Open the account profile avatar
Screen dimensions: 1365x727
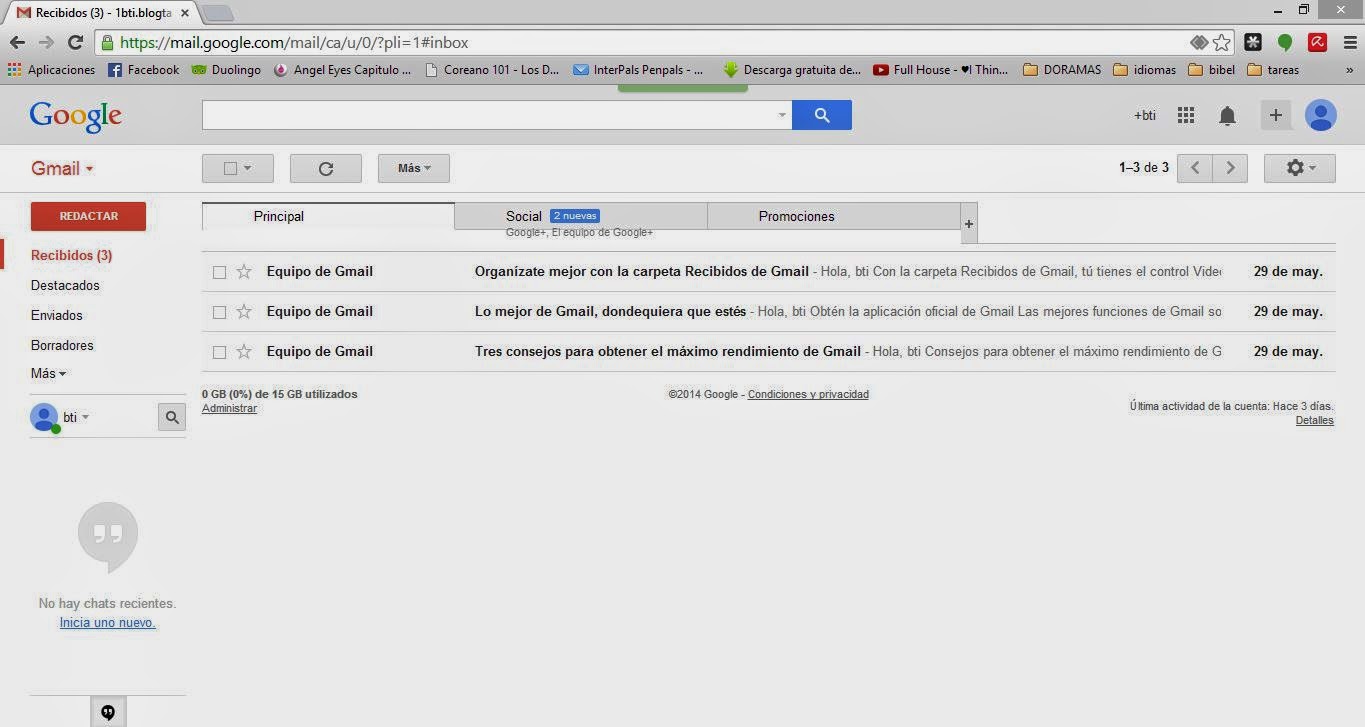click(x=1321, y=115)
